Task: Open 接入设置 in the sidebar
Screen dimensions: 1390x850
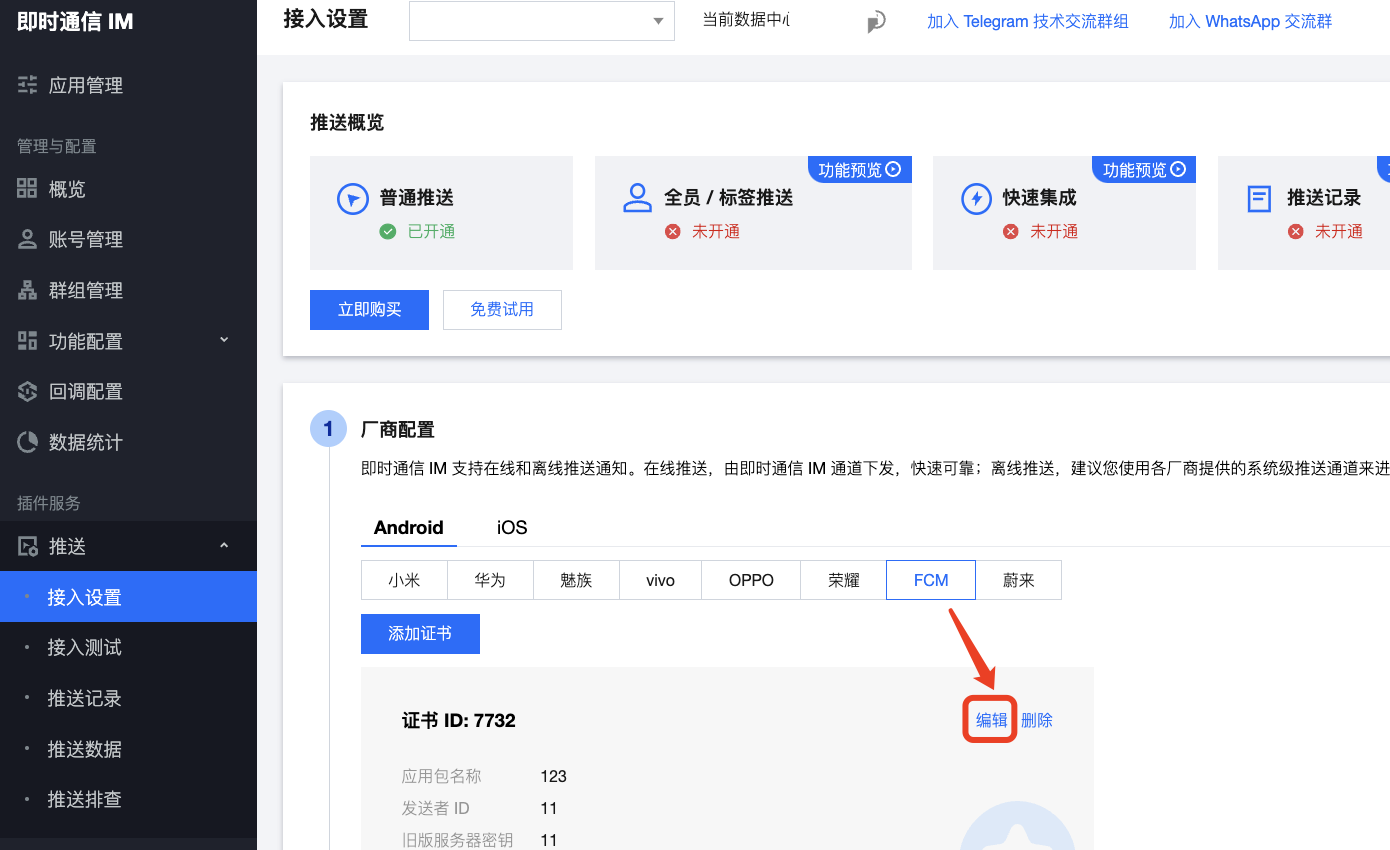Action: [x=128, y=597]
